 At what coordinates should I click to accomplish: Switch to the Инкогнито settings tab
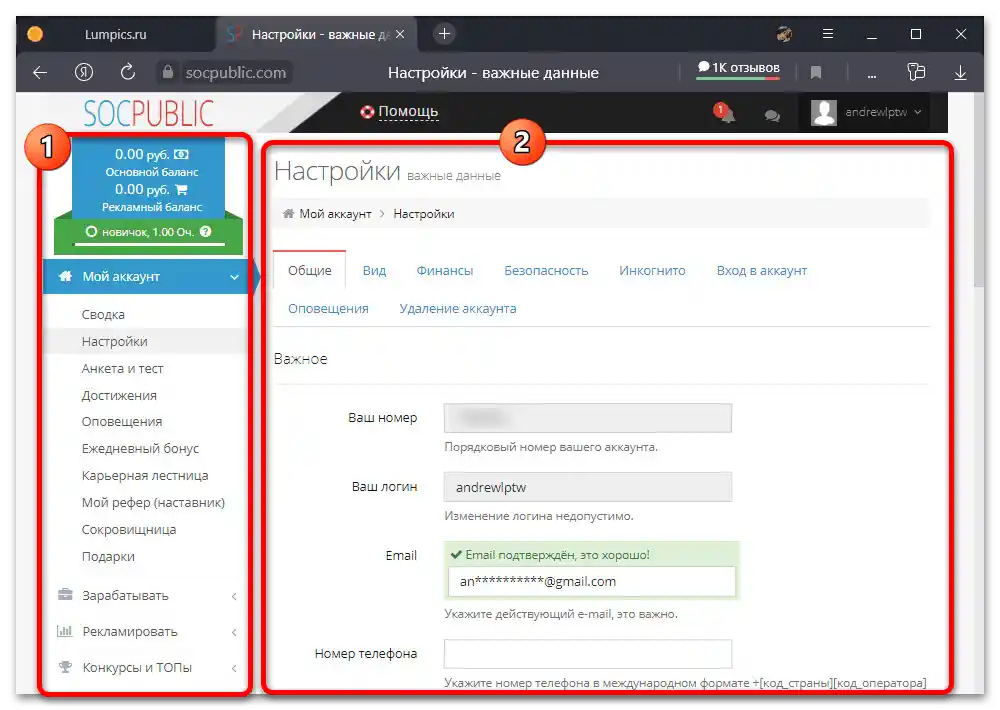click(652, 270)
